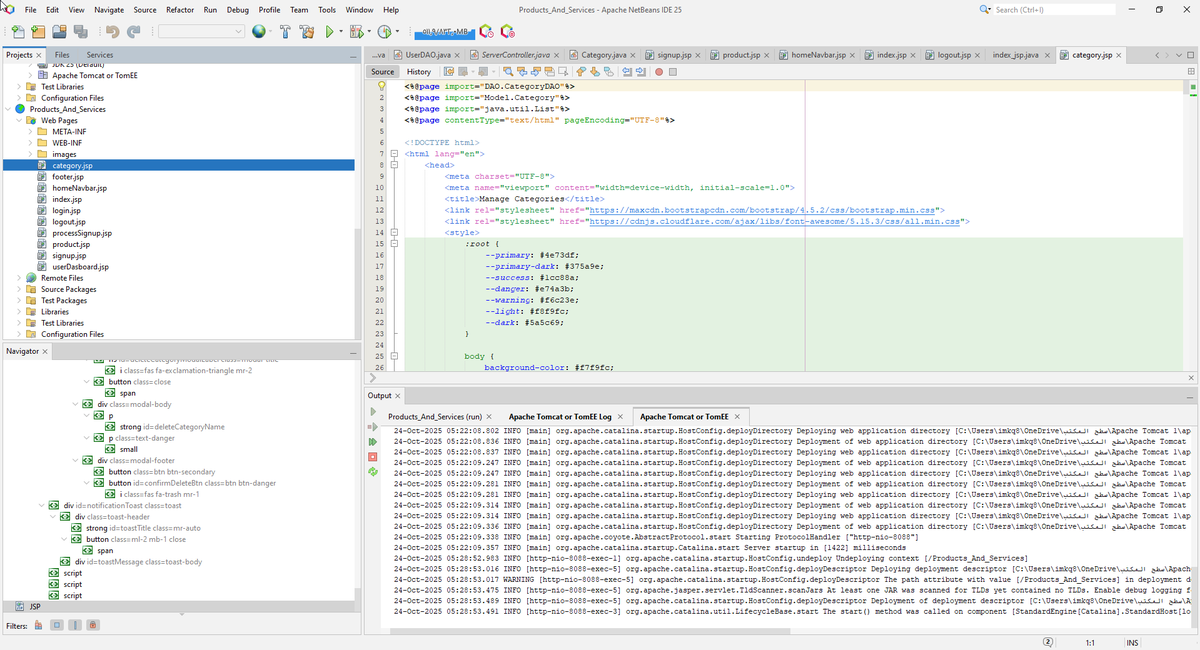Switch to the Files tab
1200x650 pixels.
[x=62, y=54]
